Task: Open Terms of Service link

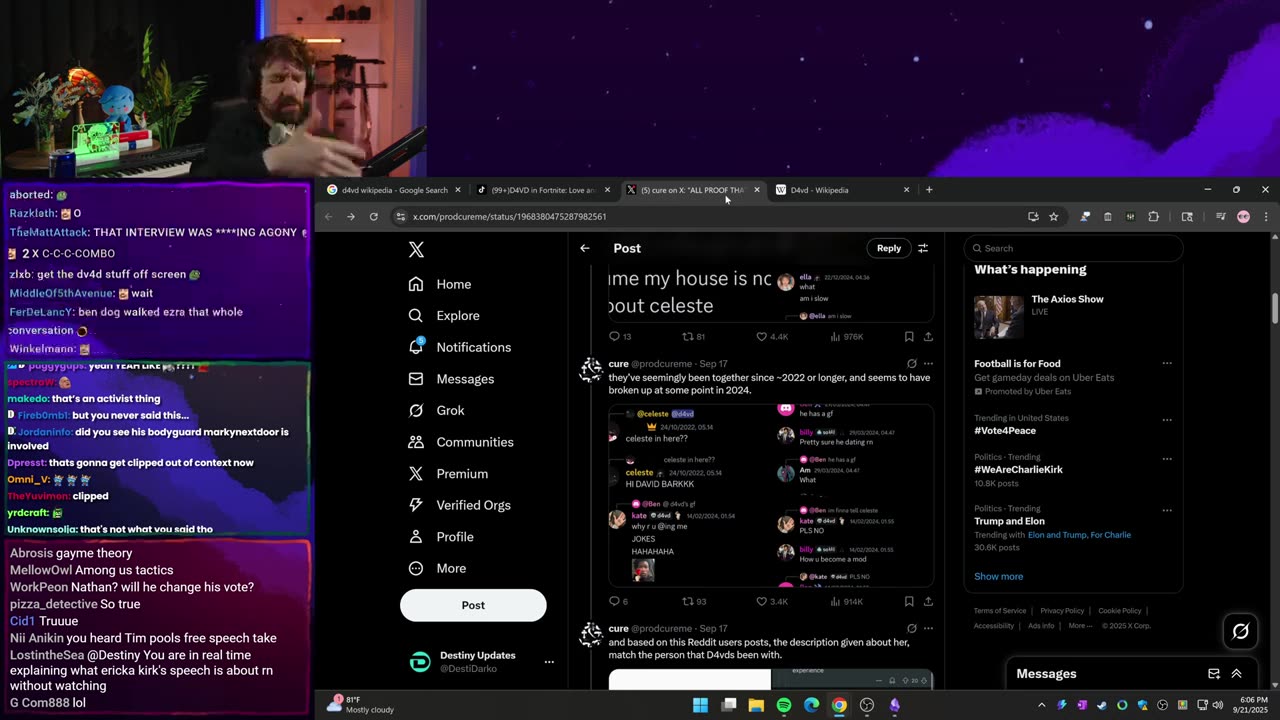Action: coord(1000,611)
